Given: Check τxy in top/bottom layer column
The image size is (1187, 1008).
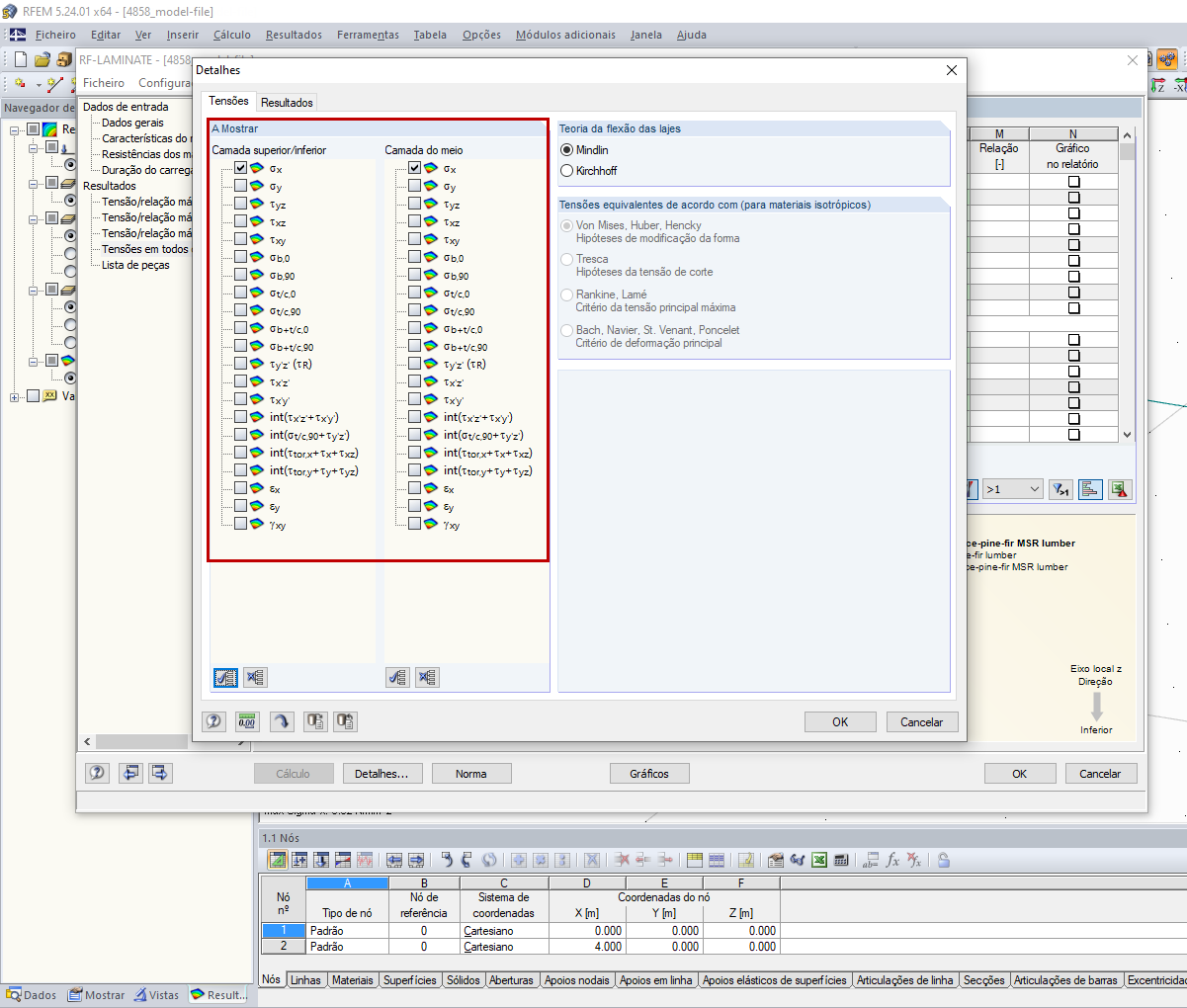Looking at the screenshot, I should tap(241, 240).
